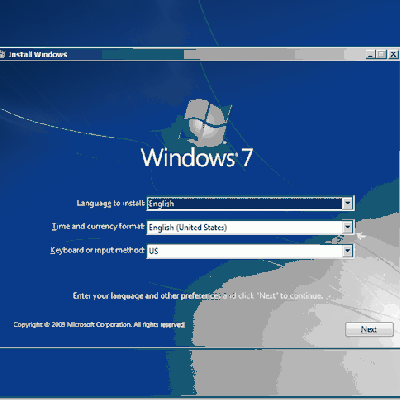Close the Install Windows window
Screen dimensions: 400x400
393,54
